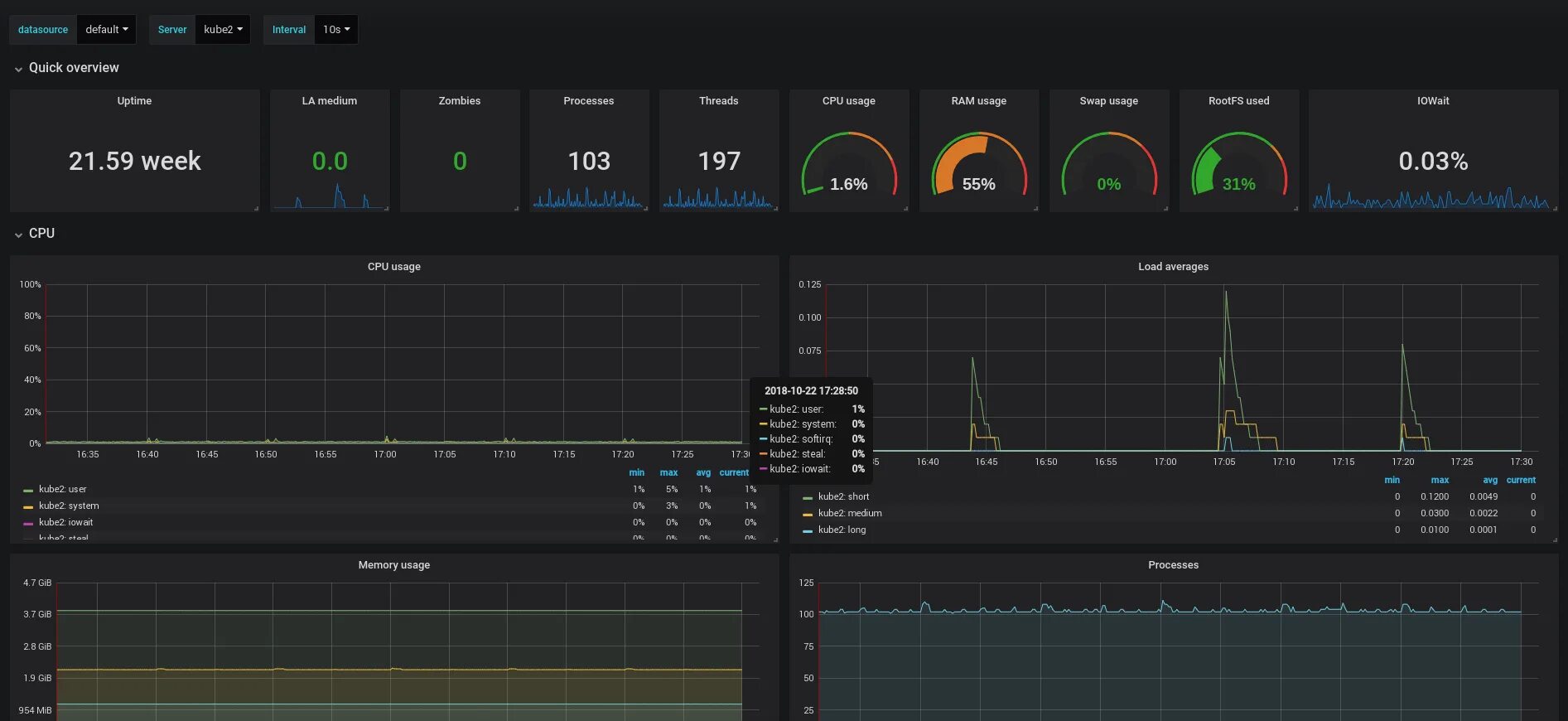Image resolution: width=1568 pixels, height=721 pixels.
Task: Sort Load averages legend by max
Action: click(1440, 481)
